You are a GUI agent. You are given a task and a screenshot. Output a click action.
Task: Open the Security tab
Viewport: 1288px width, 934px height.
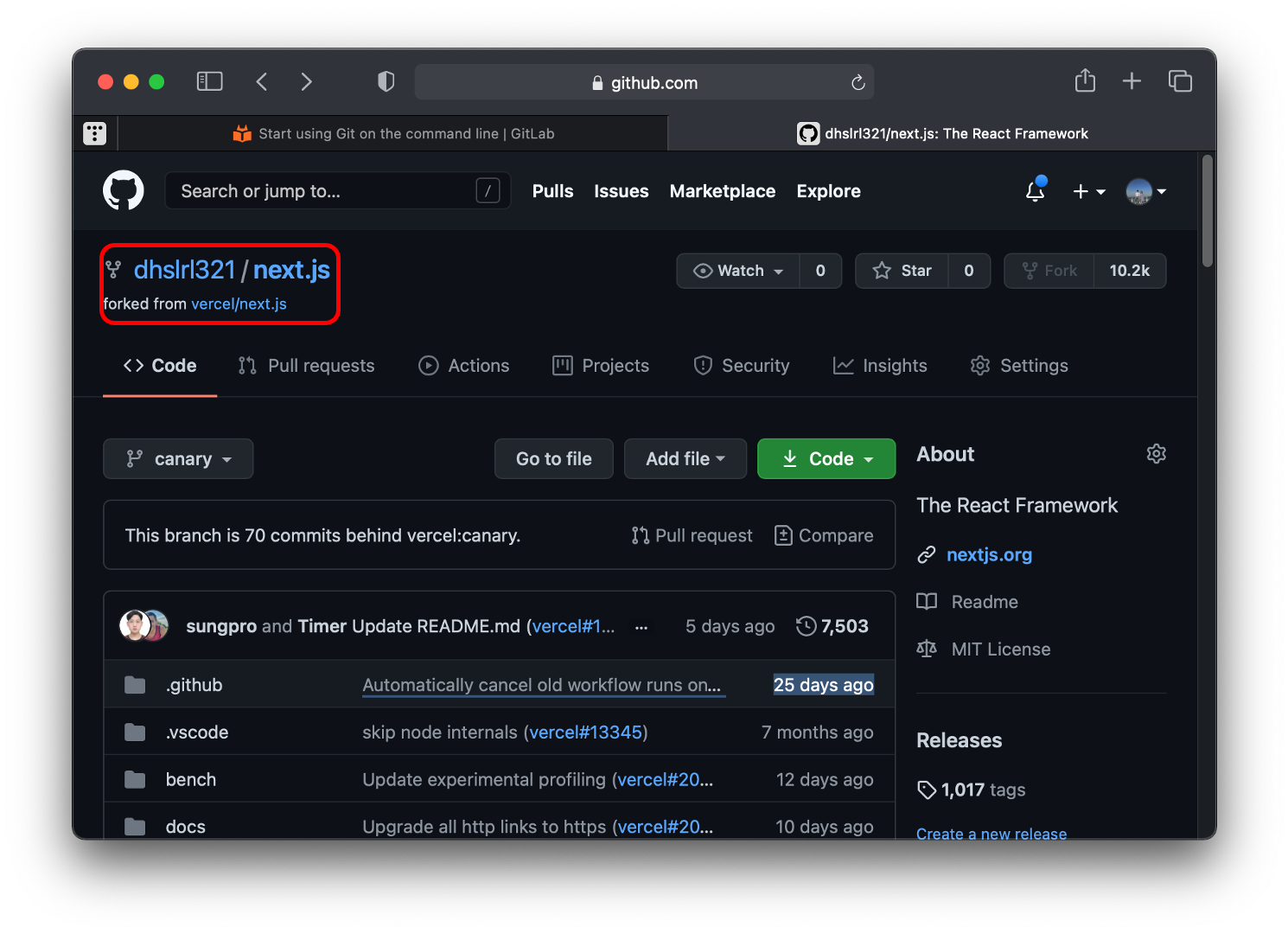coord(742,366)
